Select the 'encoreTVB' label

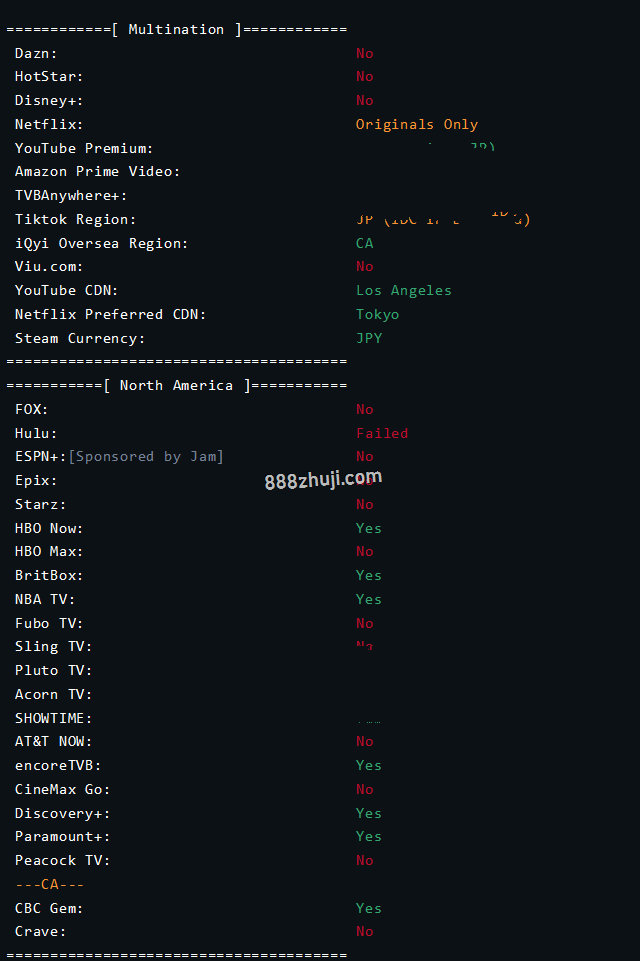coord(58,765)
